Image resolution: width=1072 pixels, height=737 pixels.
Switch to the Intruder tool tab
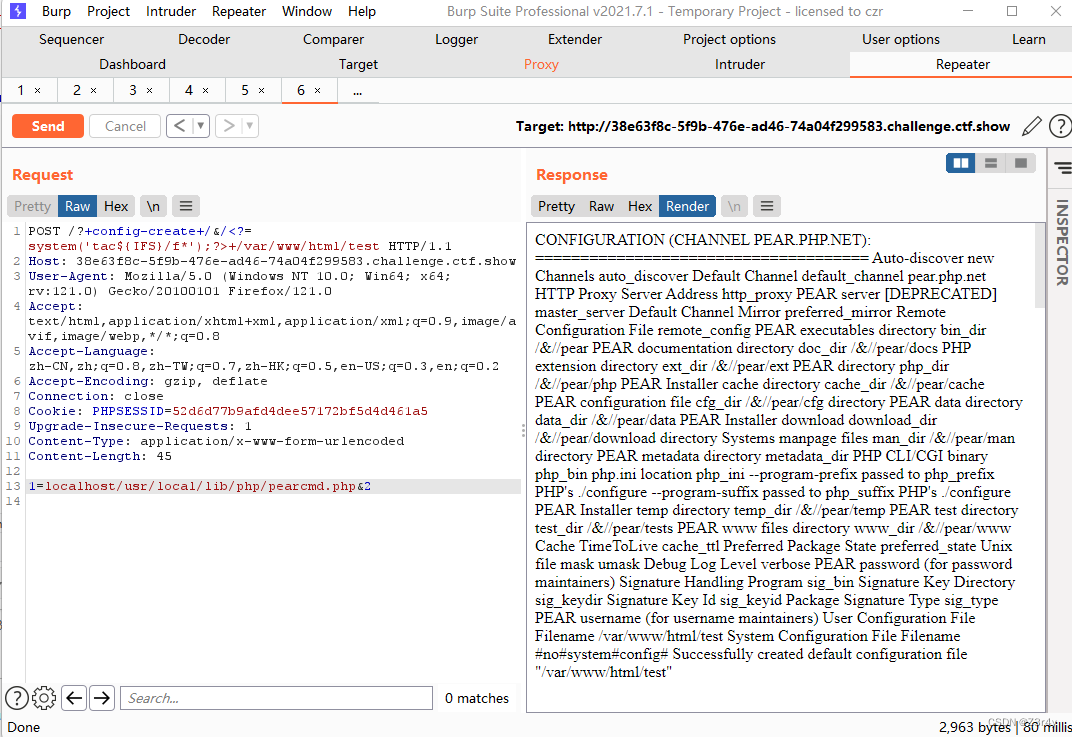coord(740,64)
